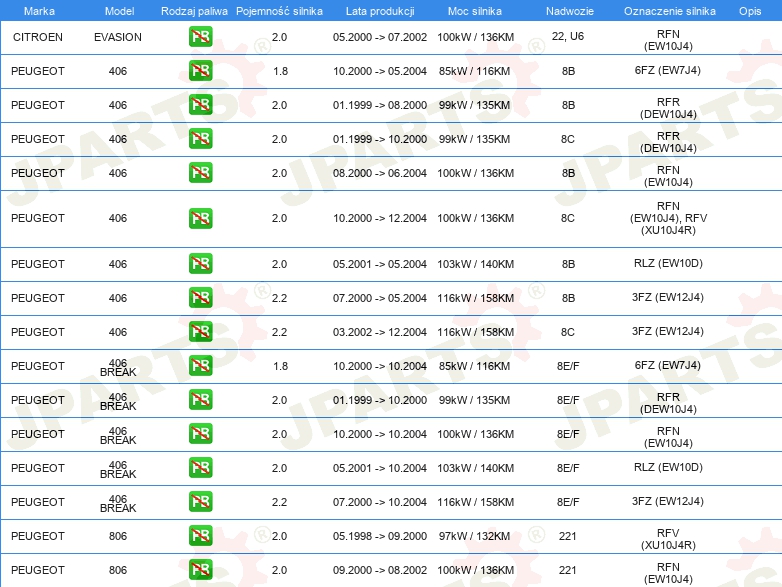
Task: Click the Pojemność silnika column header
Action: pos(279,11)
